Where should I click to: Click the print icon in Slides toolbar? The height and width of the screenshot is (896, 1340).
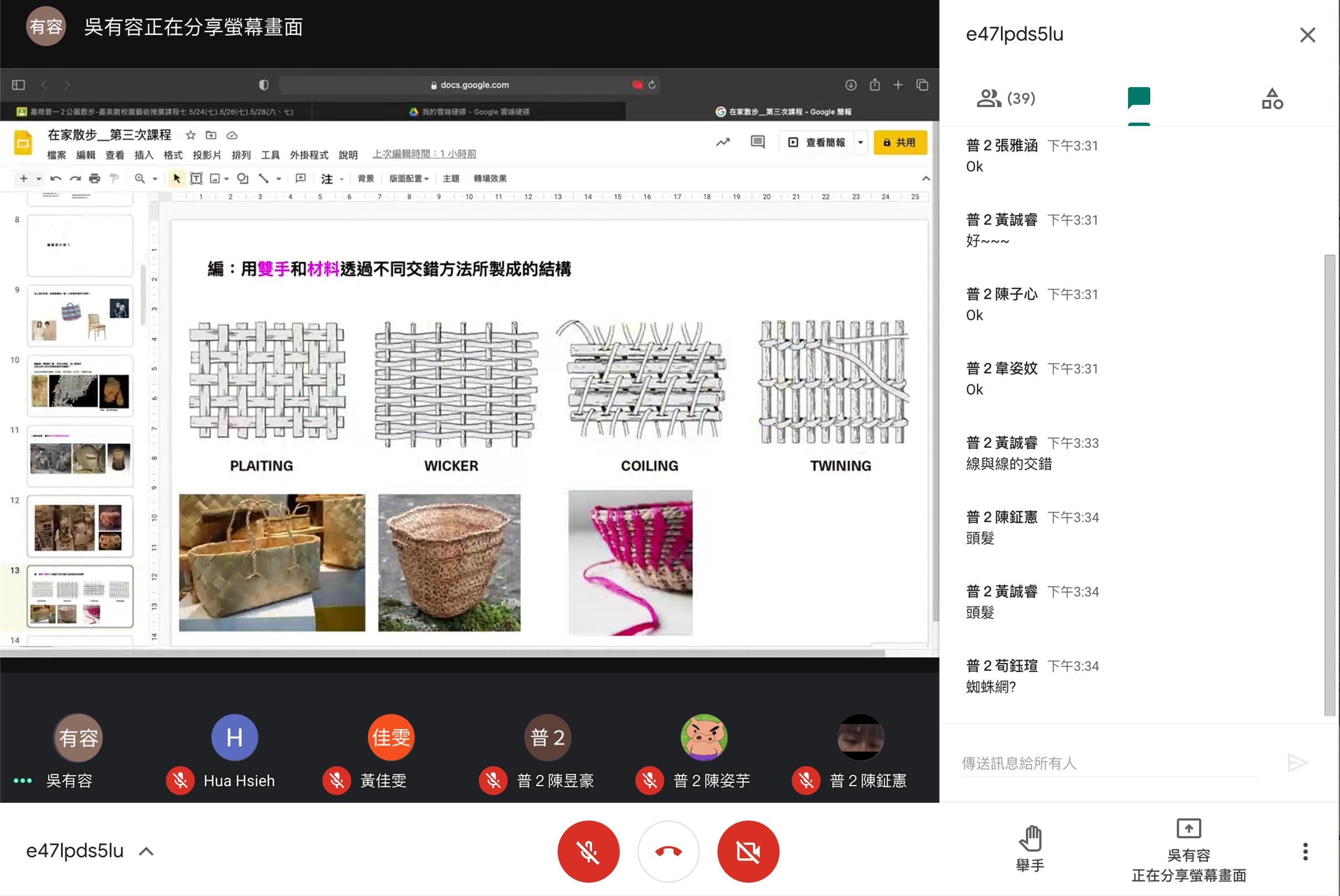(x=94, y=179)
